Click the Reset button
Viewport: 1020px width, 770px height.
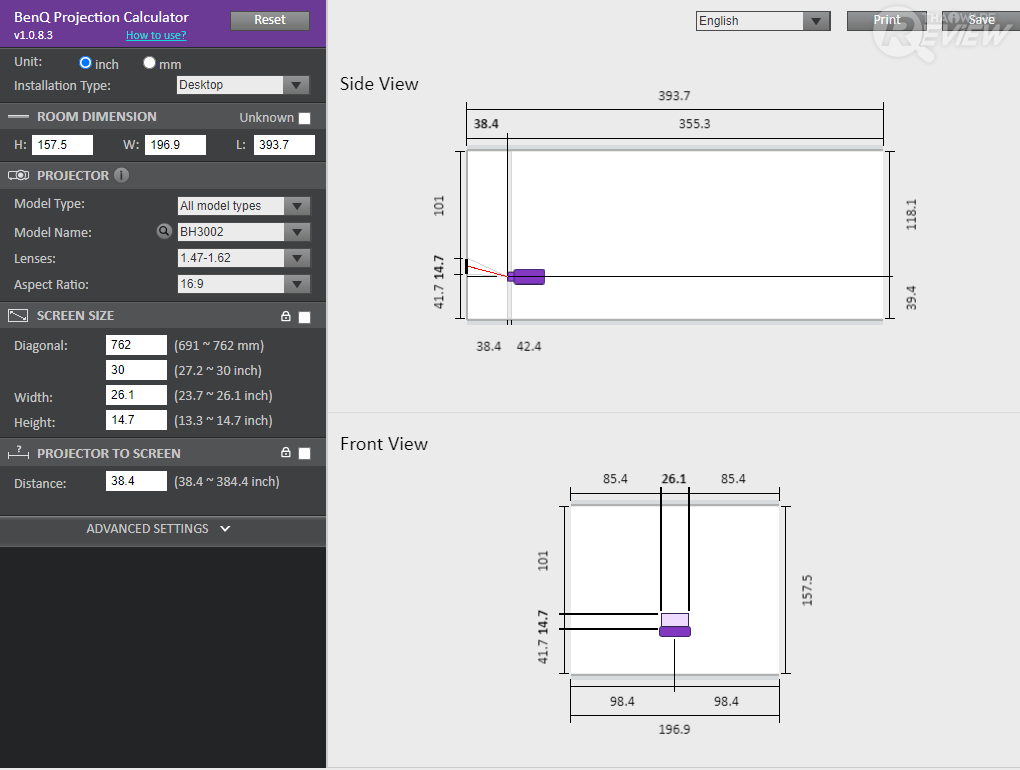pos(270,20)
